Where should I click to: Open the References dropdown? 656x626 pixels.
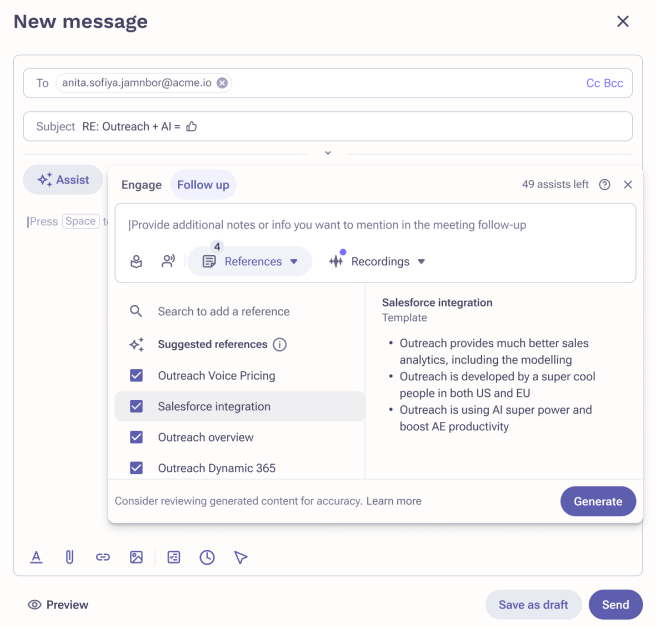(250, 261)
